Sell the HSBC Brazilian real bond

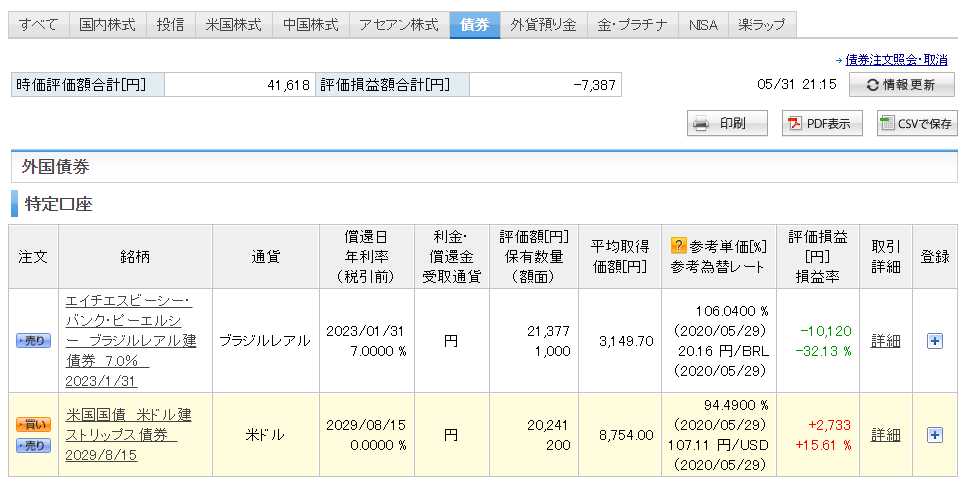point(33,340)
